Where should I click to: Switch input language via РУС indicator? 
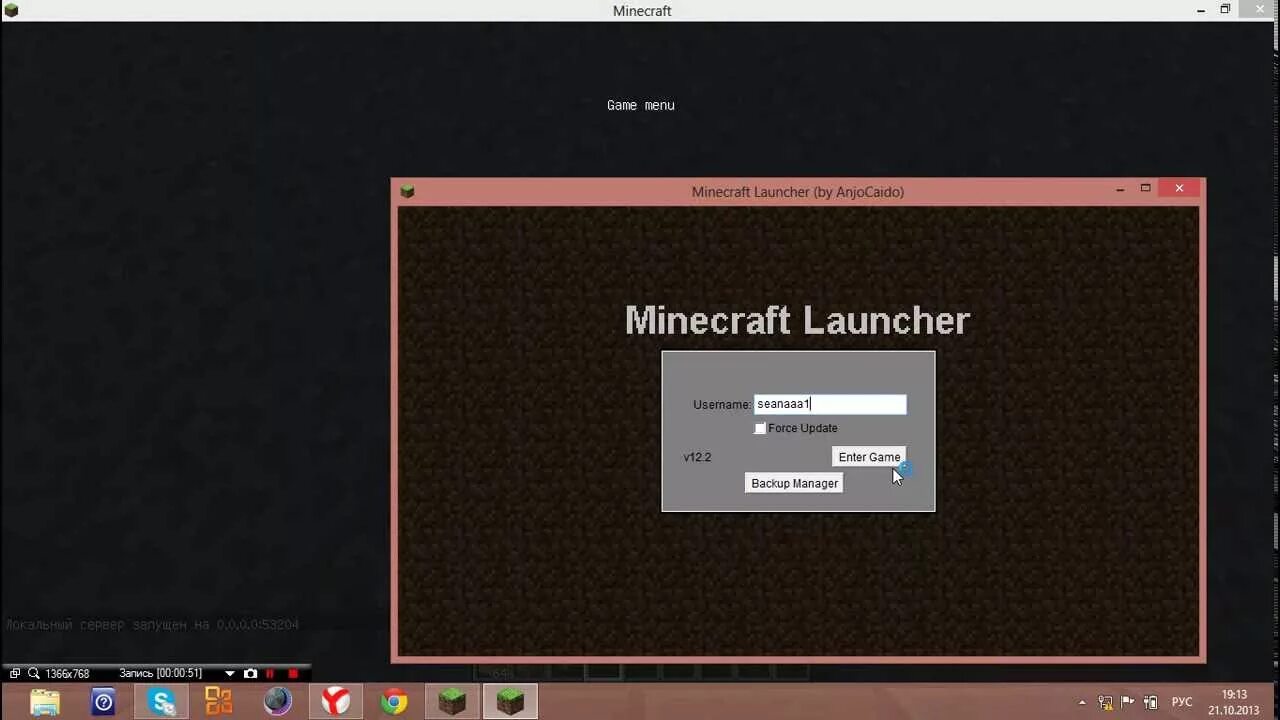pos(1182,703)
